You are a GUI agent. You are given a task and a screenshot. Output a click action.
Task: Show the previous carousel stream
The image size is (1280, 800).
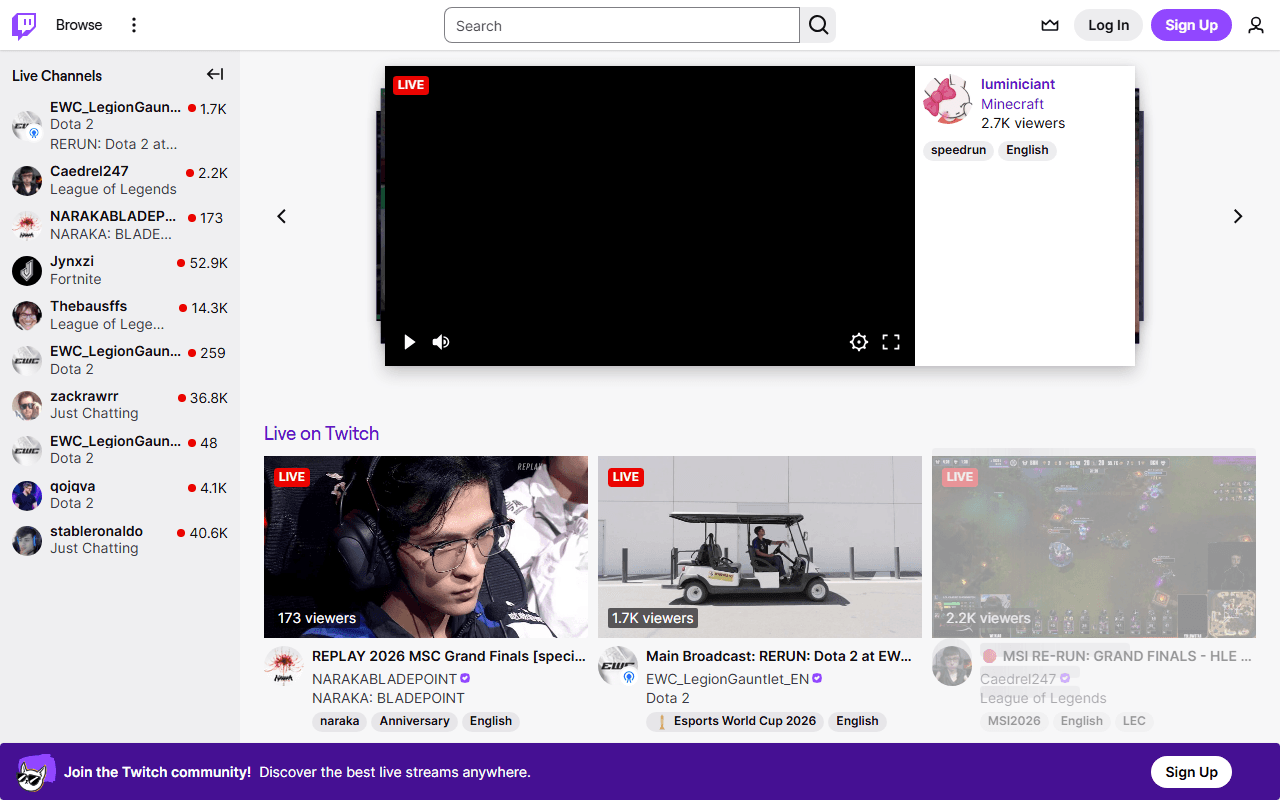282,216
